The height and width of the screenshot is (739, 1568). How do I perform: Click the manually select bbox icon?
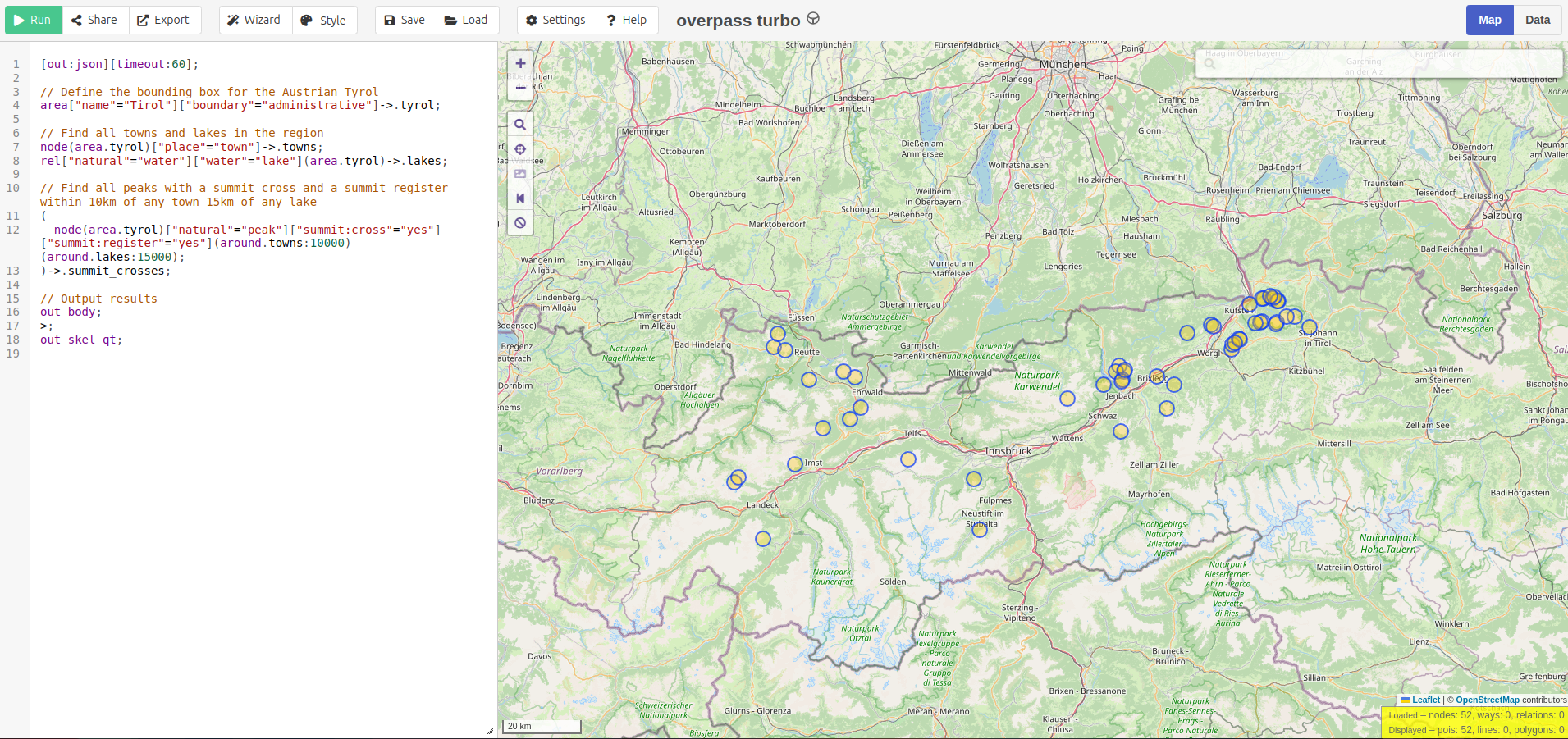(x=520, y=174)
